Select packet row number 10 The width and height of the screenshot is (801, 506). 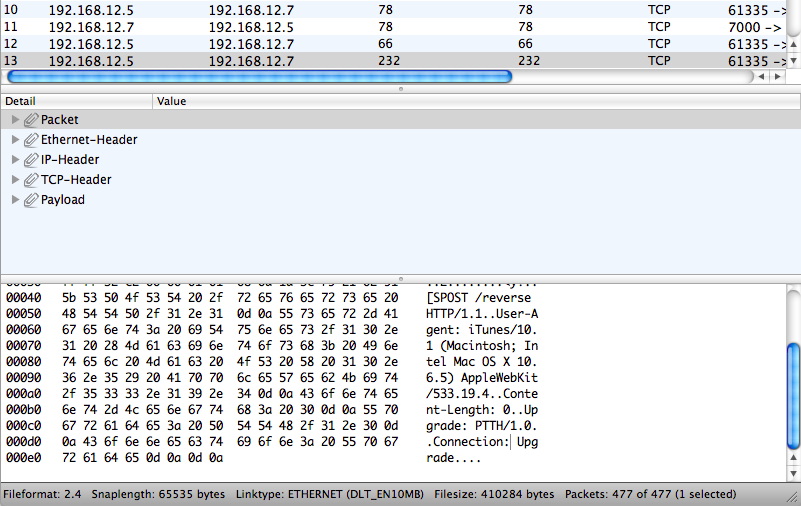[393, 10]
